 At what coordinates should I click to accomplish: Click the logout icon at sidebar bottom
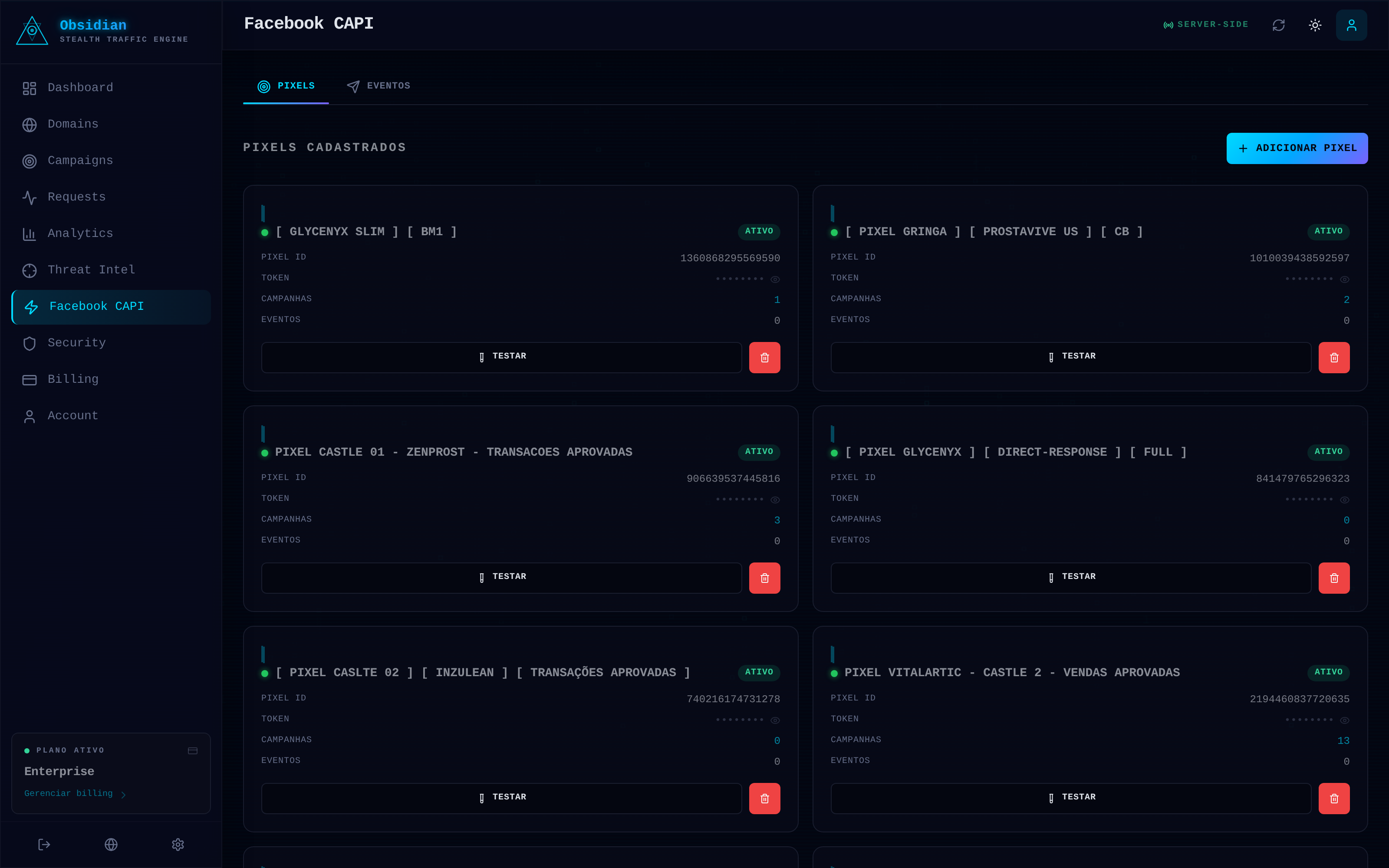coord(44,845)
